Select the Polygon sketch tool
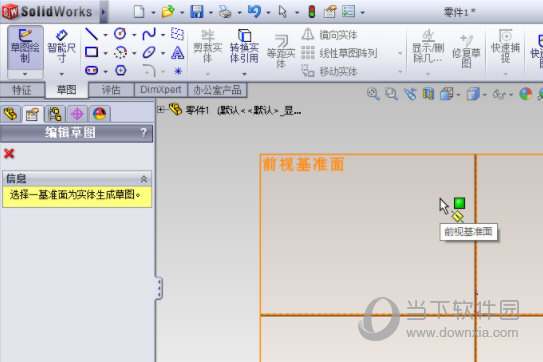 click(x=121, y=71)
